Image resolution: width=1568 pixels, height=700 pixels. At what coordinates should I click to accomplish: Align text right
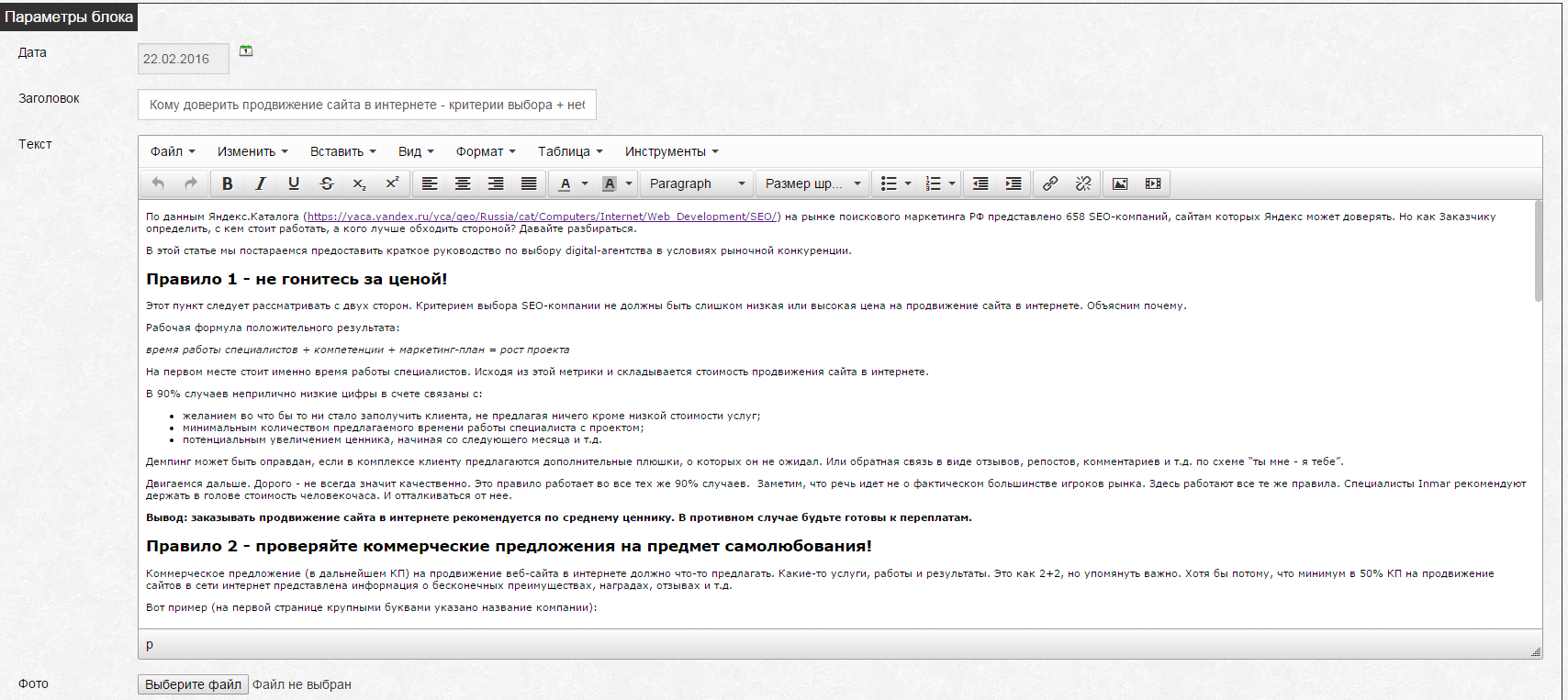point(496,183)
